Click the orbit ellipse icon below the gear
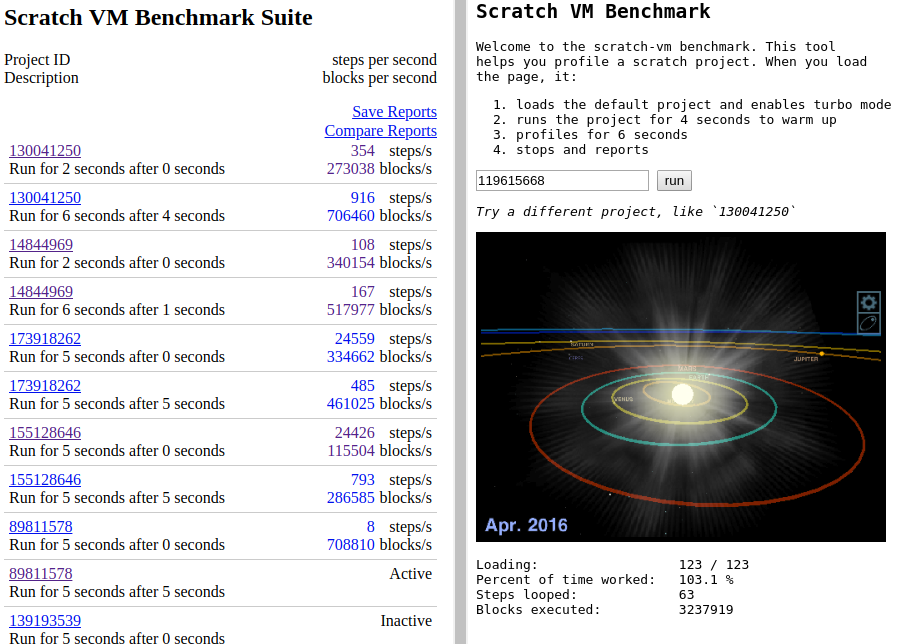The height and width of the screenshot is (644, 902). (869, 323)
